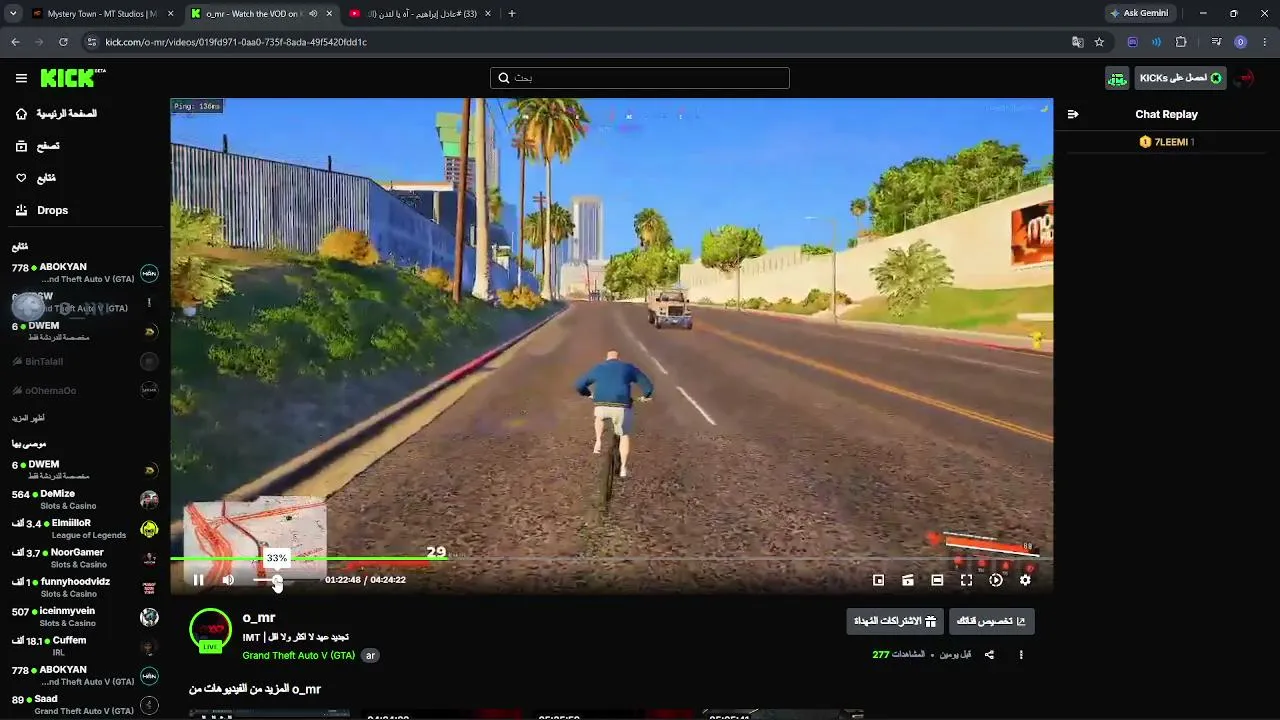Open video player settings gear

[x=1025, y=580]
